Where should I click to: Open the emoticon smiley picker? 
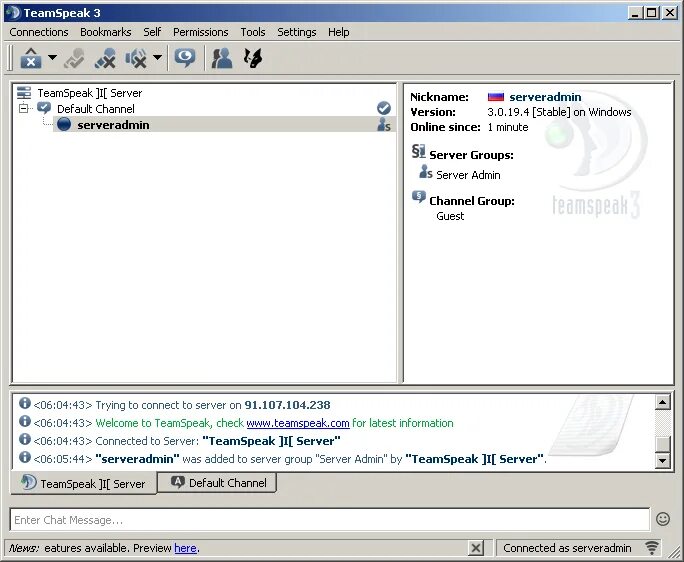[x=663, y=519]
